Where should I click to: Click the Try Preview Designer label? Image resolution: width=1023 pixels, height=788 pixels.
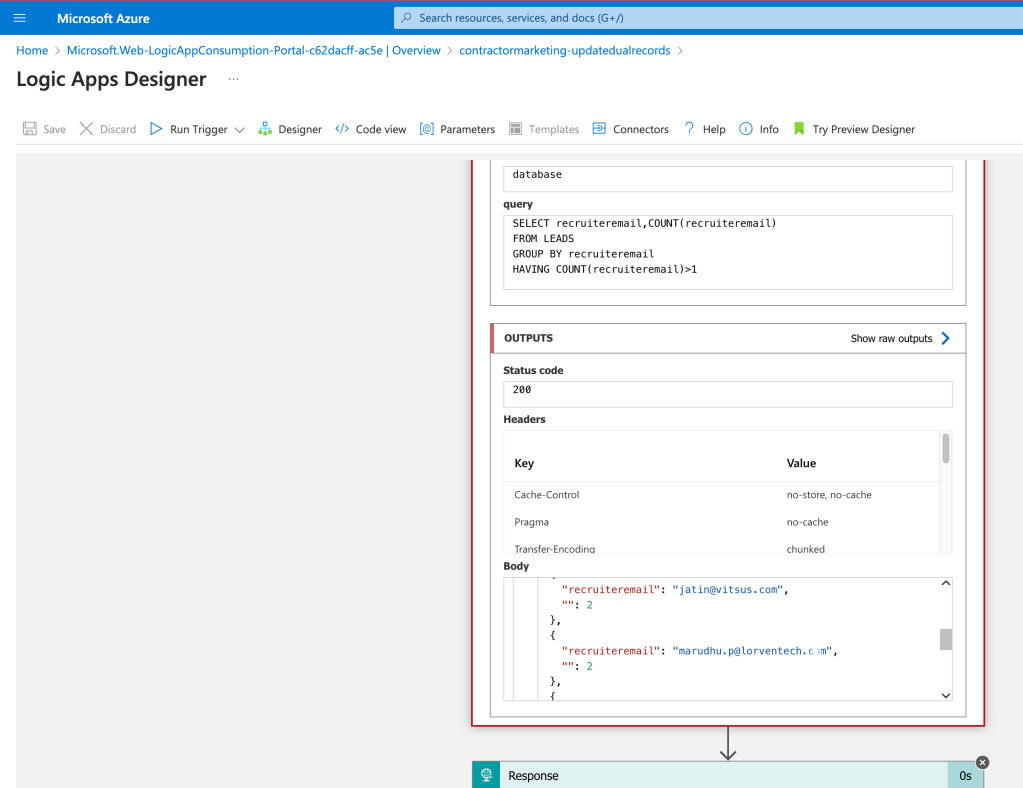[863, 129]
